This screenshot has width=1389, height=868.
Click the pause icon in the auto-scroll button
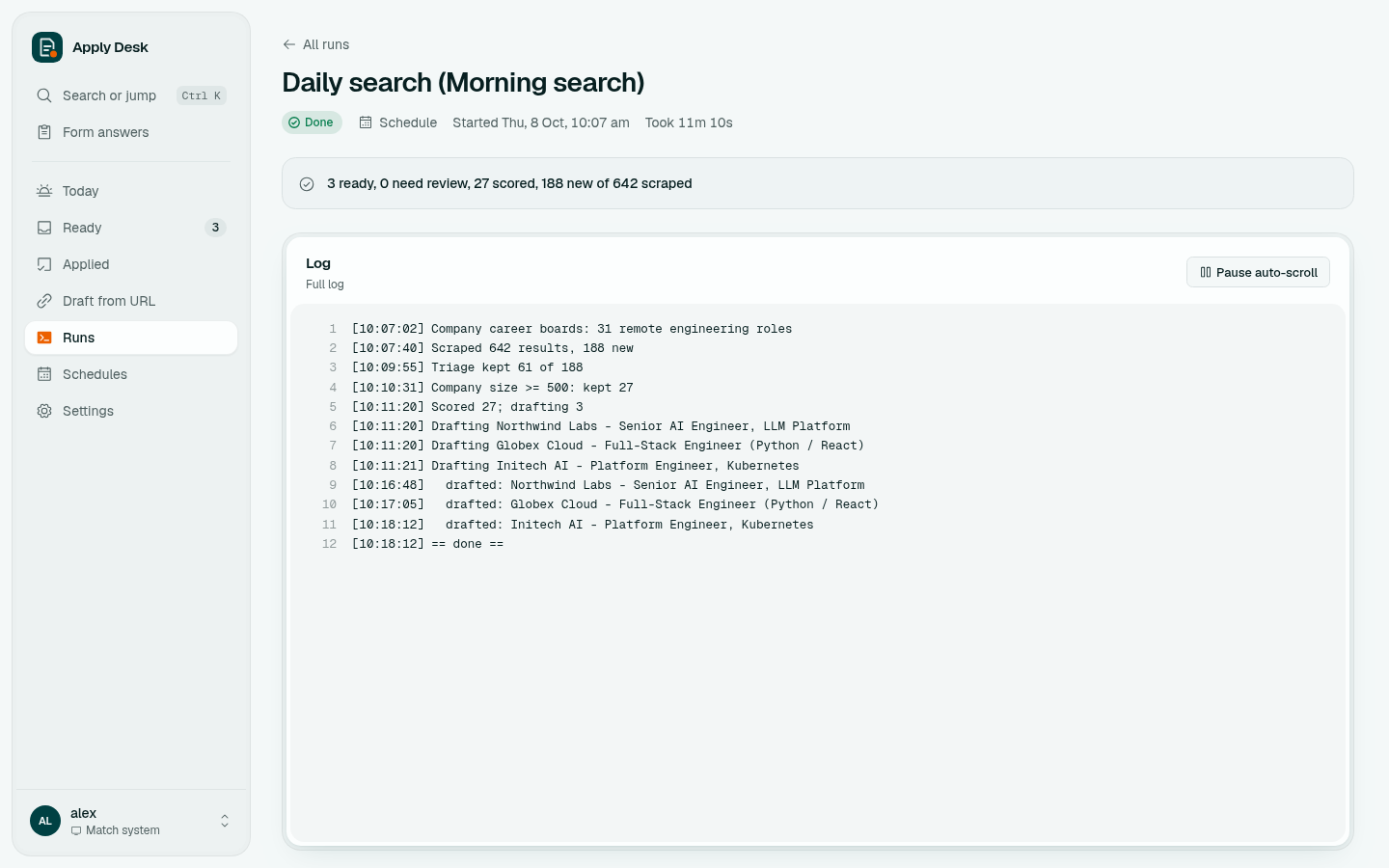pos(1206,272)
